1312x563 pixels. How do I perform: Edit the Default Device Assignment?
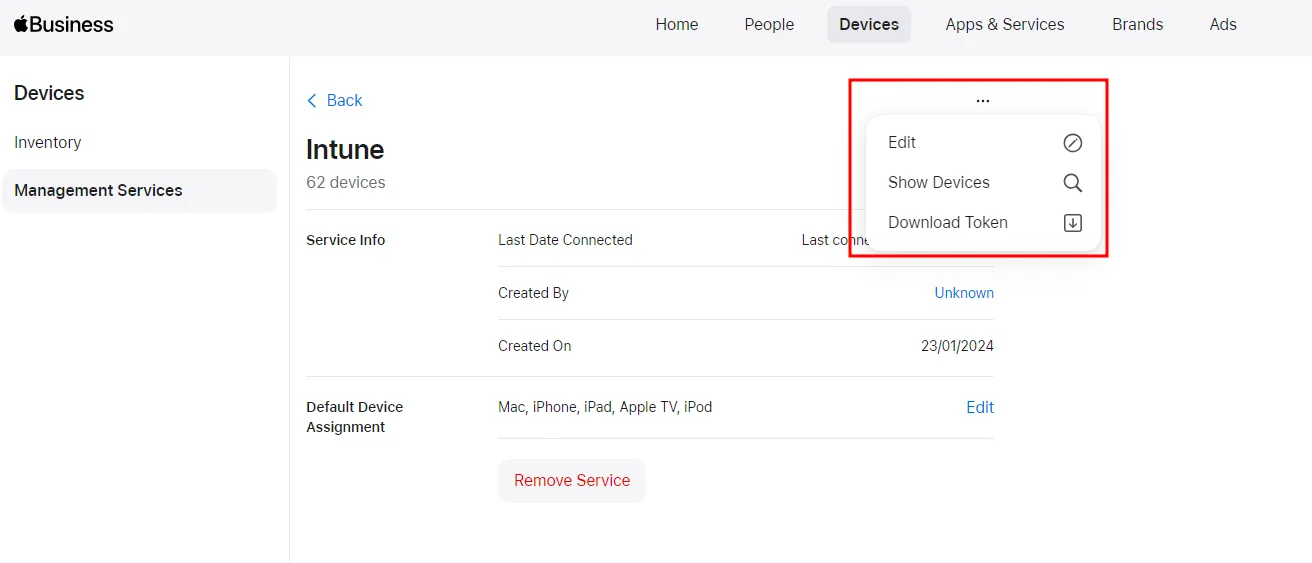[x=980, y=408]
